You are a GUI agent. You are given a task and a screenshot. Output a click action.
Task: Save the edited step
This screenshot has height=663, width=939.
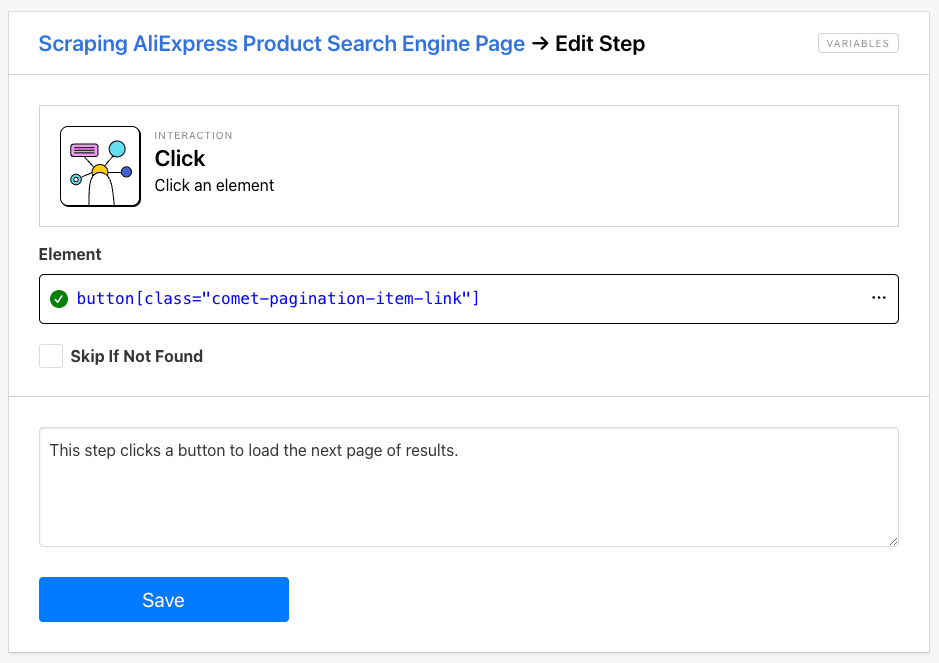coord(163,600)
